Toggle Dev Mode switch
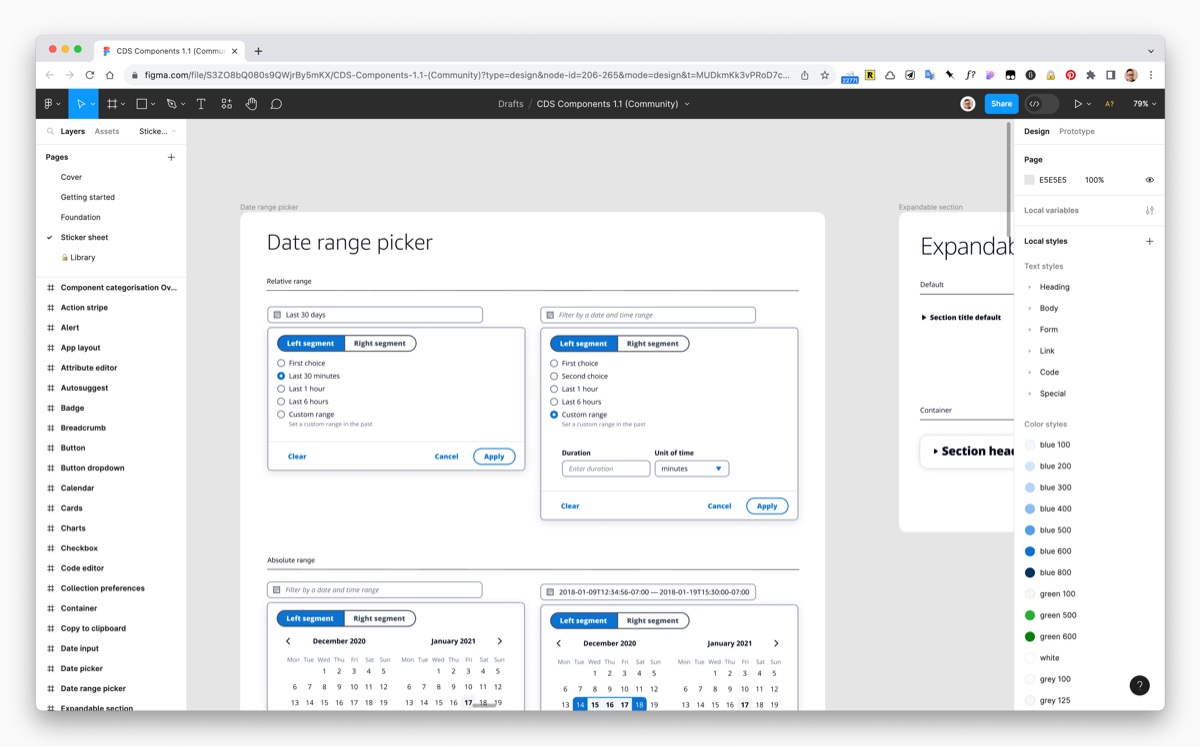 1041,104
